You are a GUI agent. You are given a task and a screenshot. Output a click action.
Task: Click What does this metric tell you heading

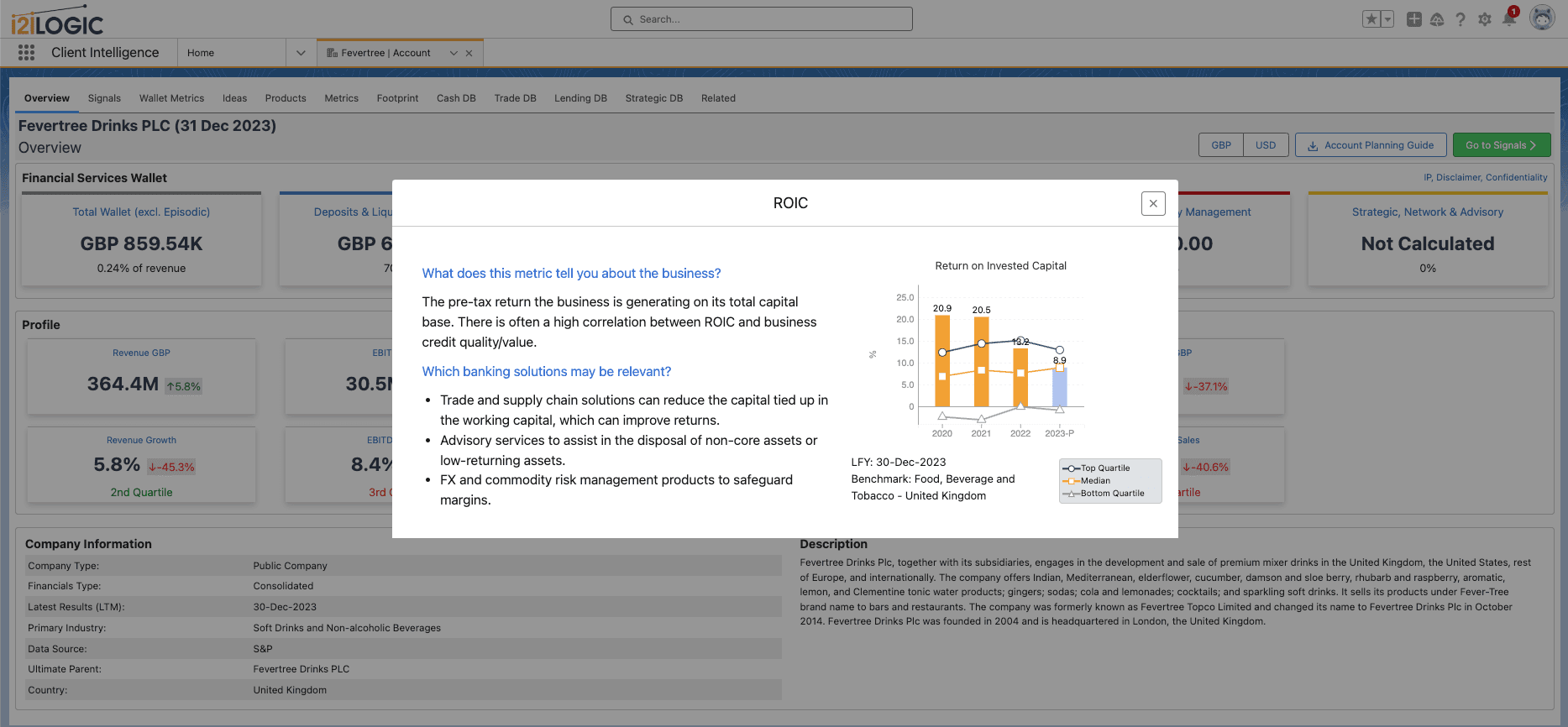571,274
